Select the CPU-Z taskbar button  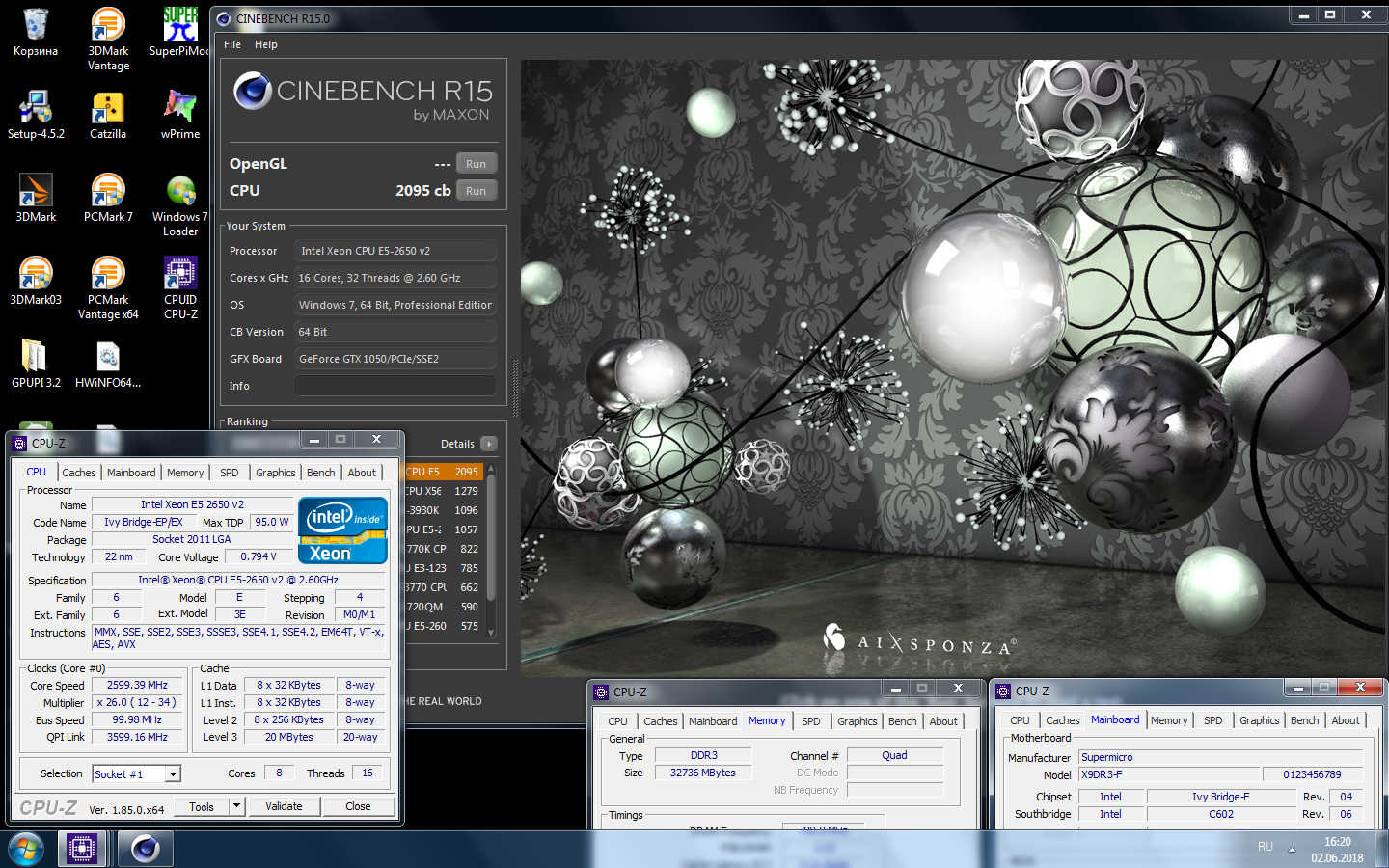click(82, 849)
